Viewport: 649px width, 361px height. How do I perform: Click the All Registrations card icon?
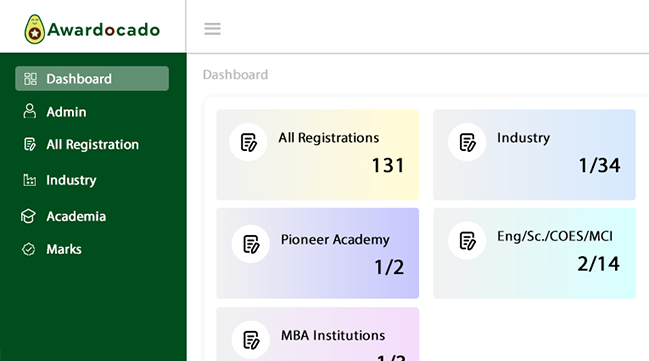coord(248,142)
